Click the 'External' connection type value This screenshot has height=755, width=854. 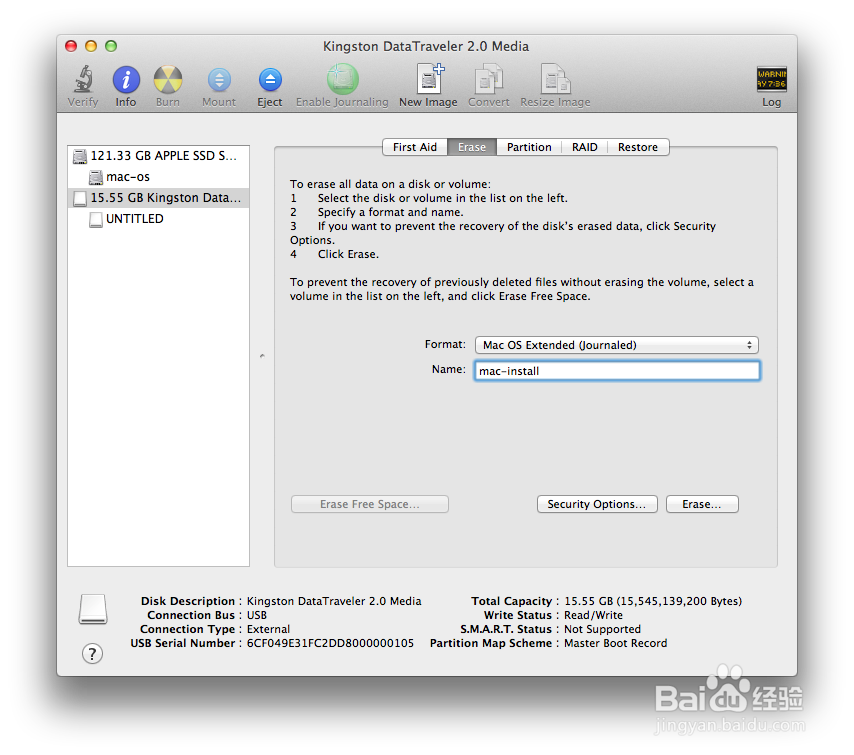click(x=269, y=629)
